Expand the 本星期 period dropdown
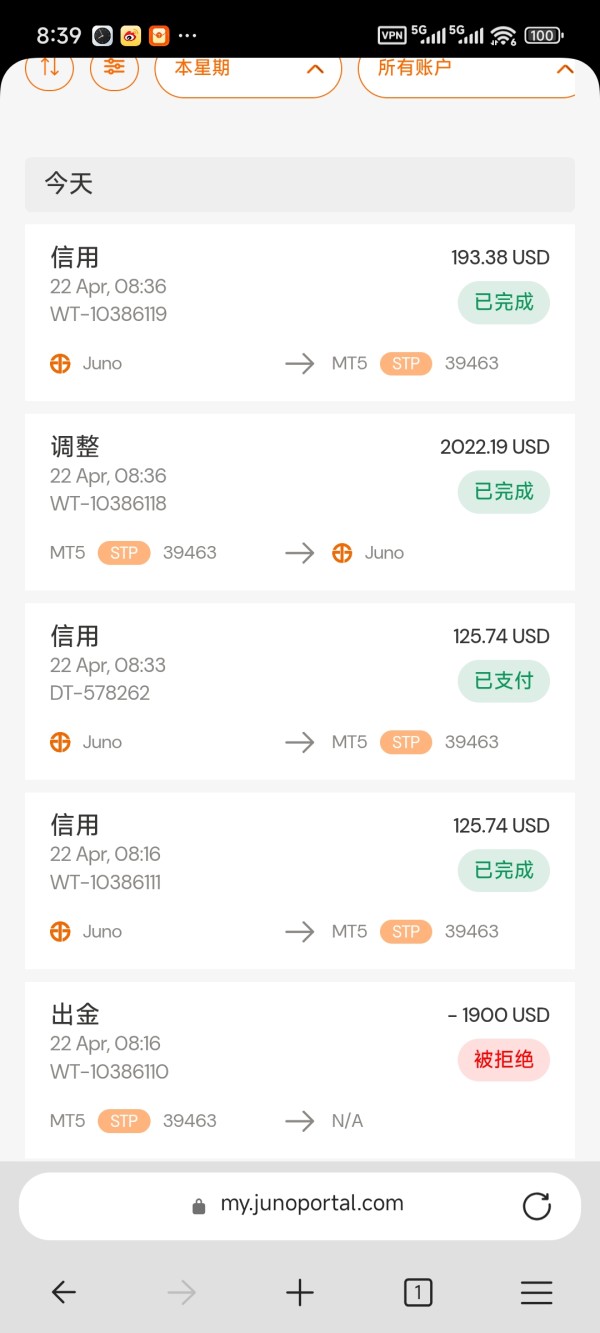 point(248,69)
